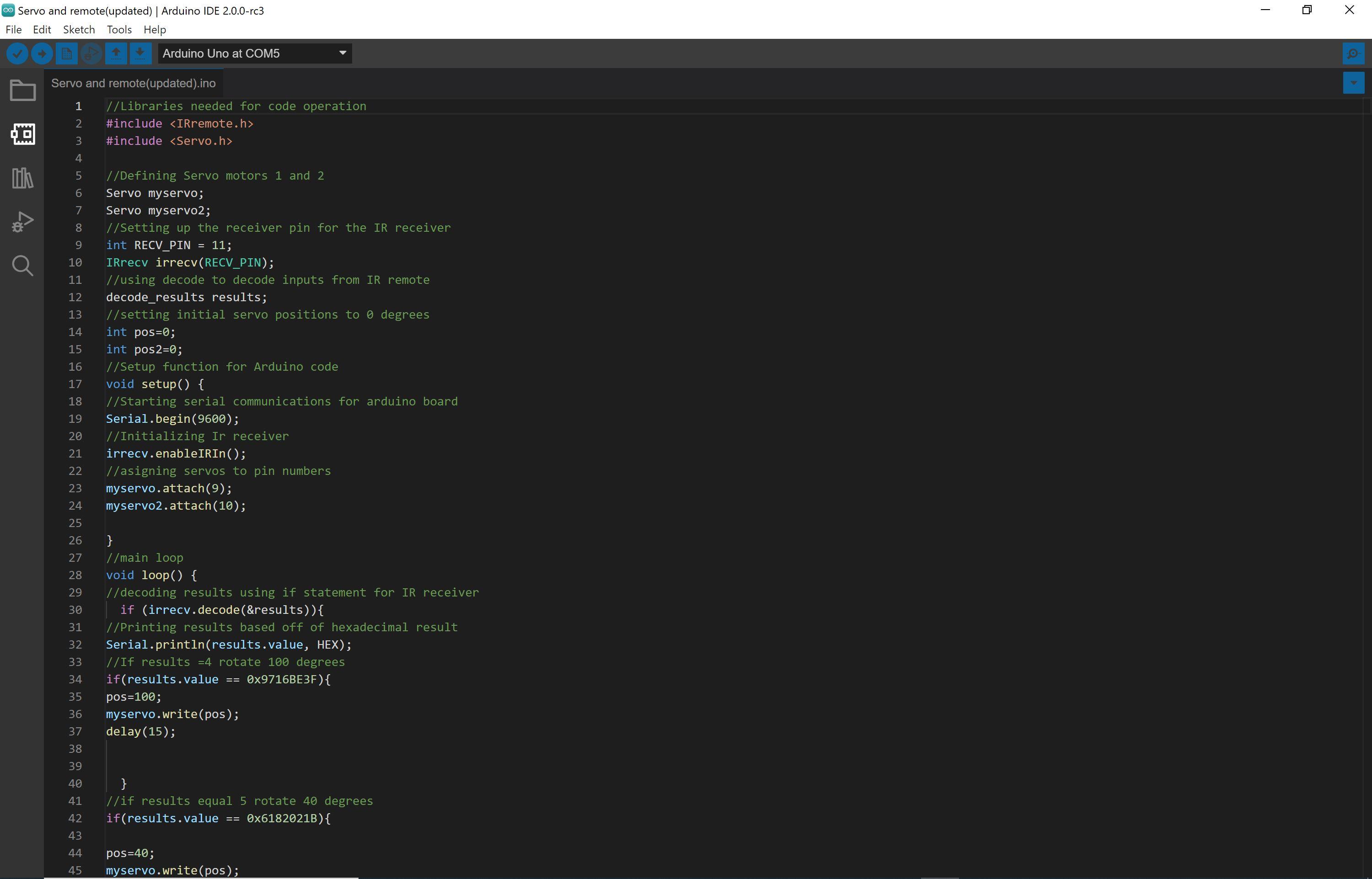Open the Sketch menu

pos(79,30)
